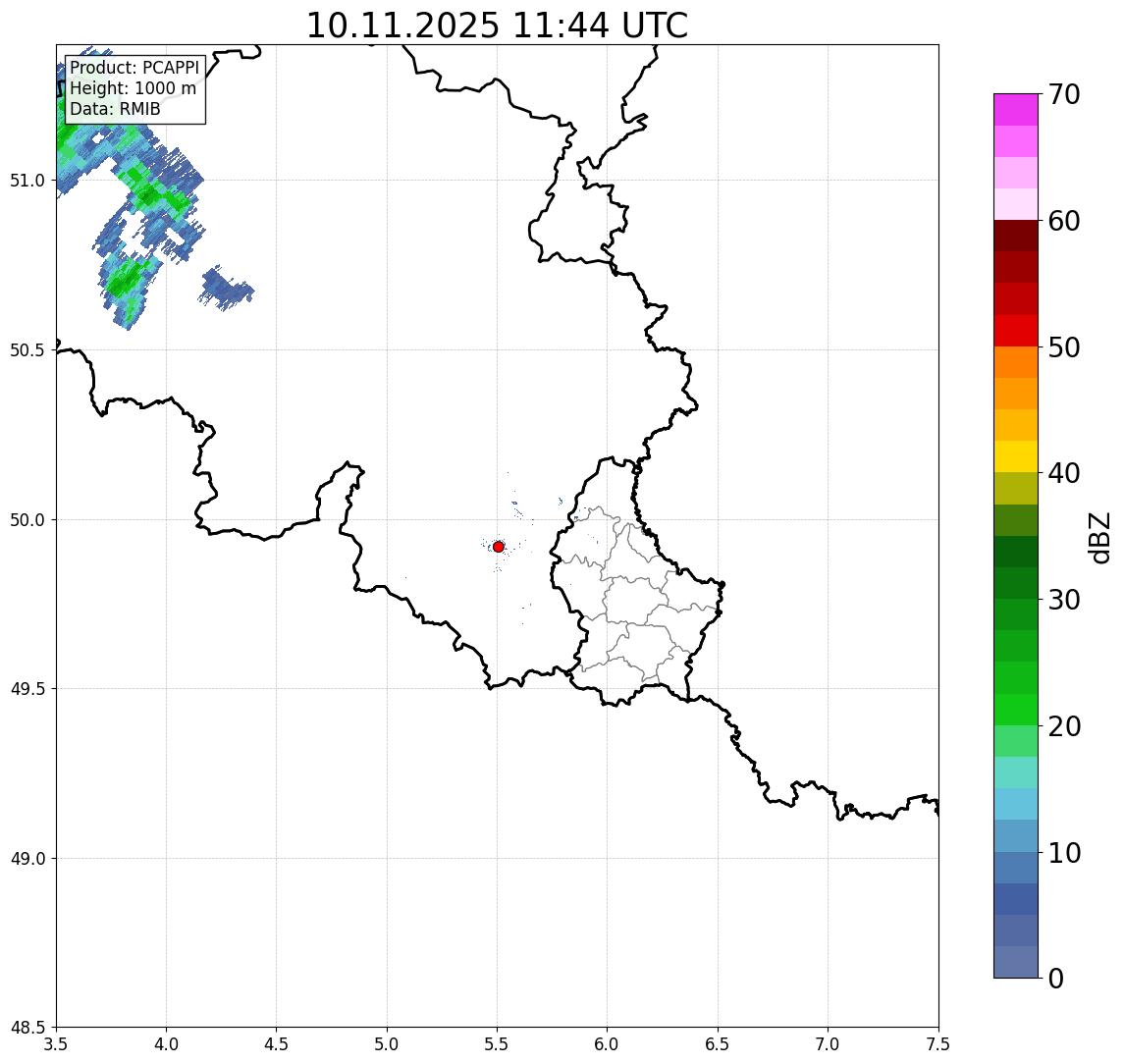
Task: Select the "Product: PCAPPI" info line
Action: [x=134, y=68]
